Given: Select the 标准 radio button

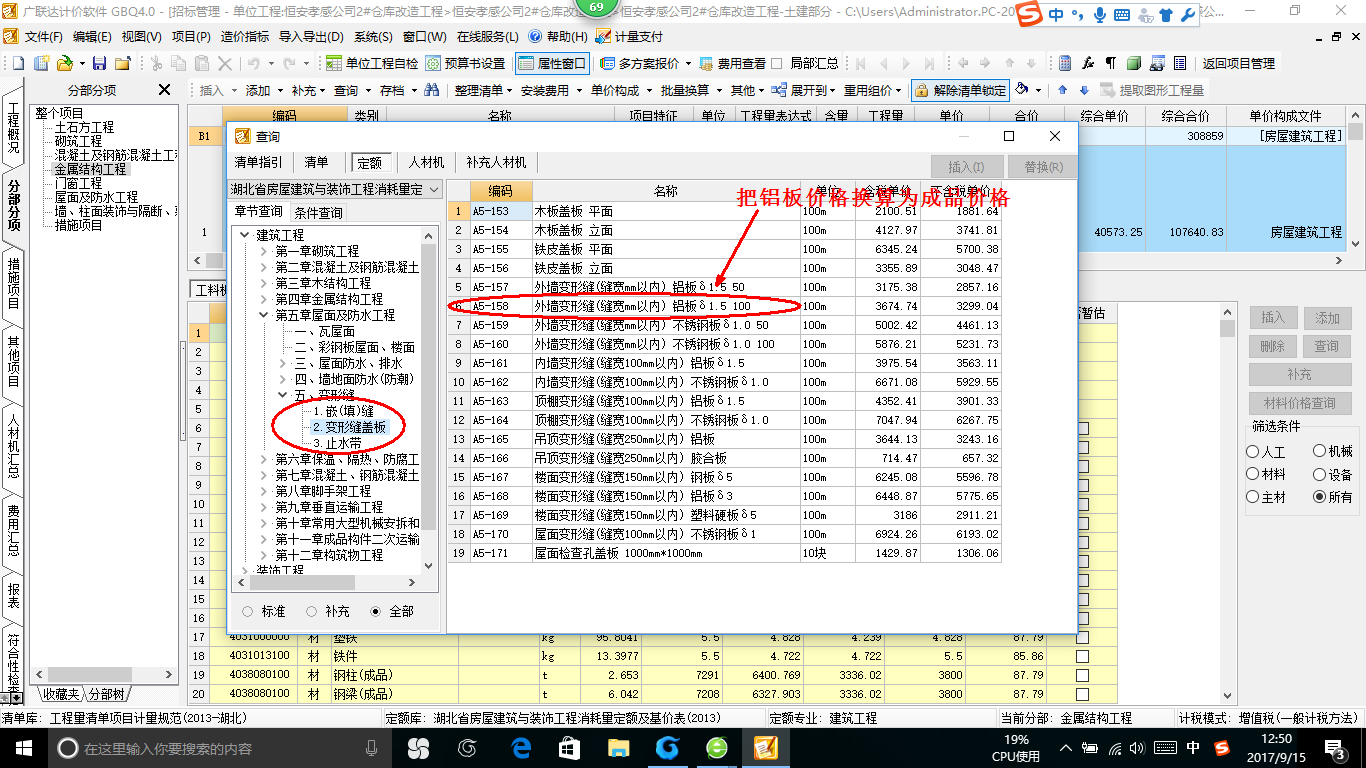Looking at the screenshot, I should coord(248,611).
